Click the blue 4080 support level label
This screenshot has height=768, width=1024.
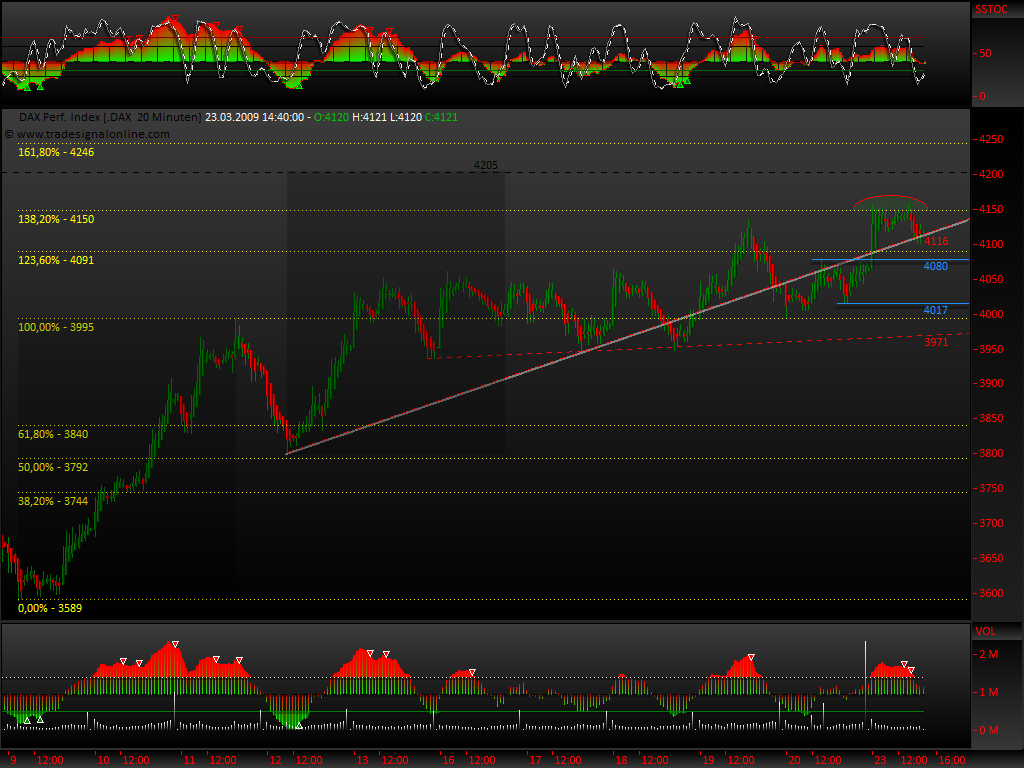click(934, 267)
